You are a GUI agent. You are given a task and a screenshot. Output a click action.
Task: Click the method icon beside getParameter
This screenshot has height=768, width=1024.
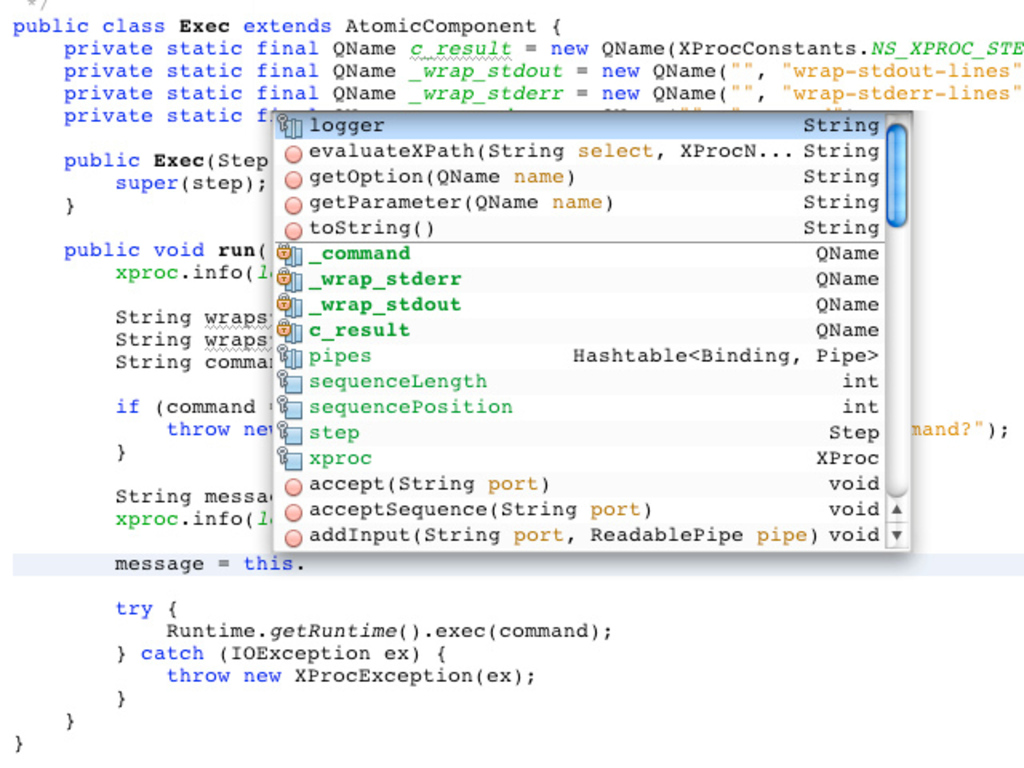(293, 204)
